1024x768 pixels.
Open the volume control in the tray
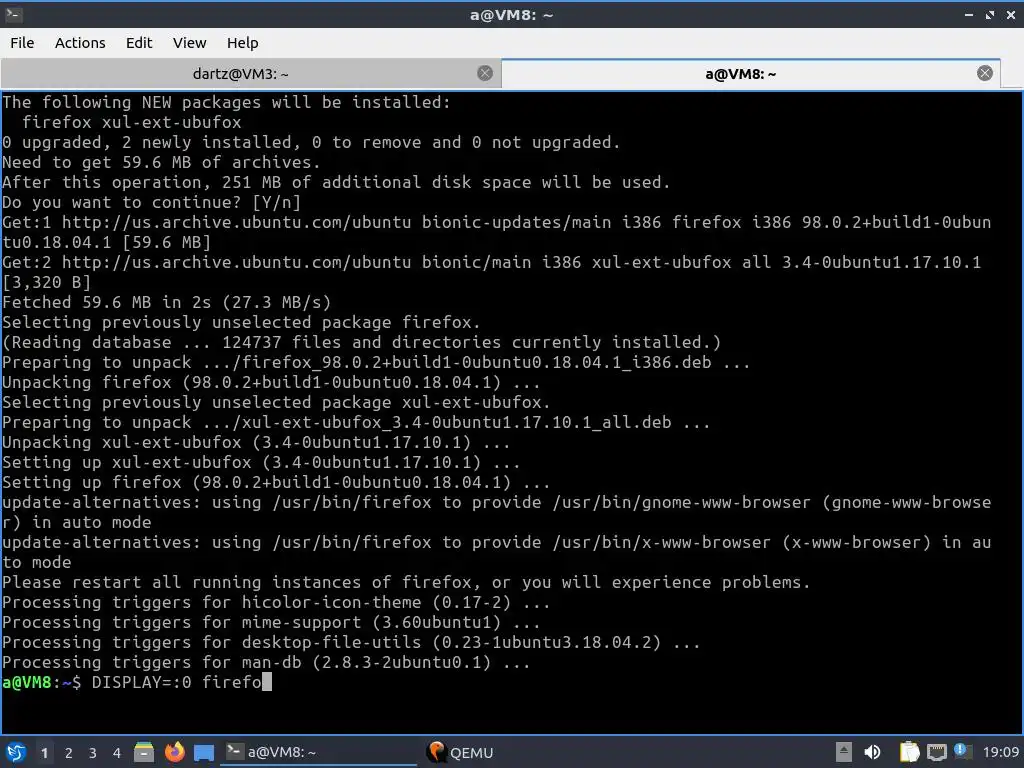point(872,752)
